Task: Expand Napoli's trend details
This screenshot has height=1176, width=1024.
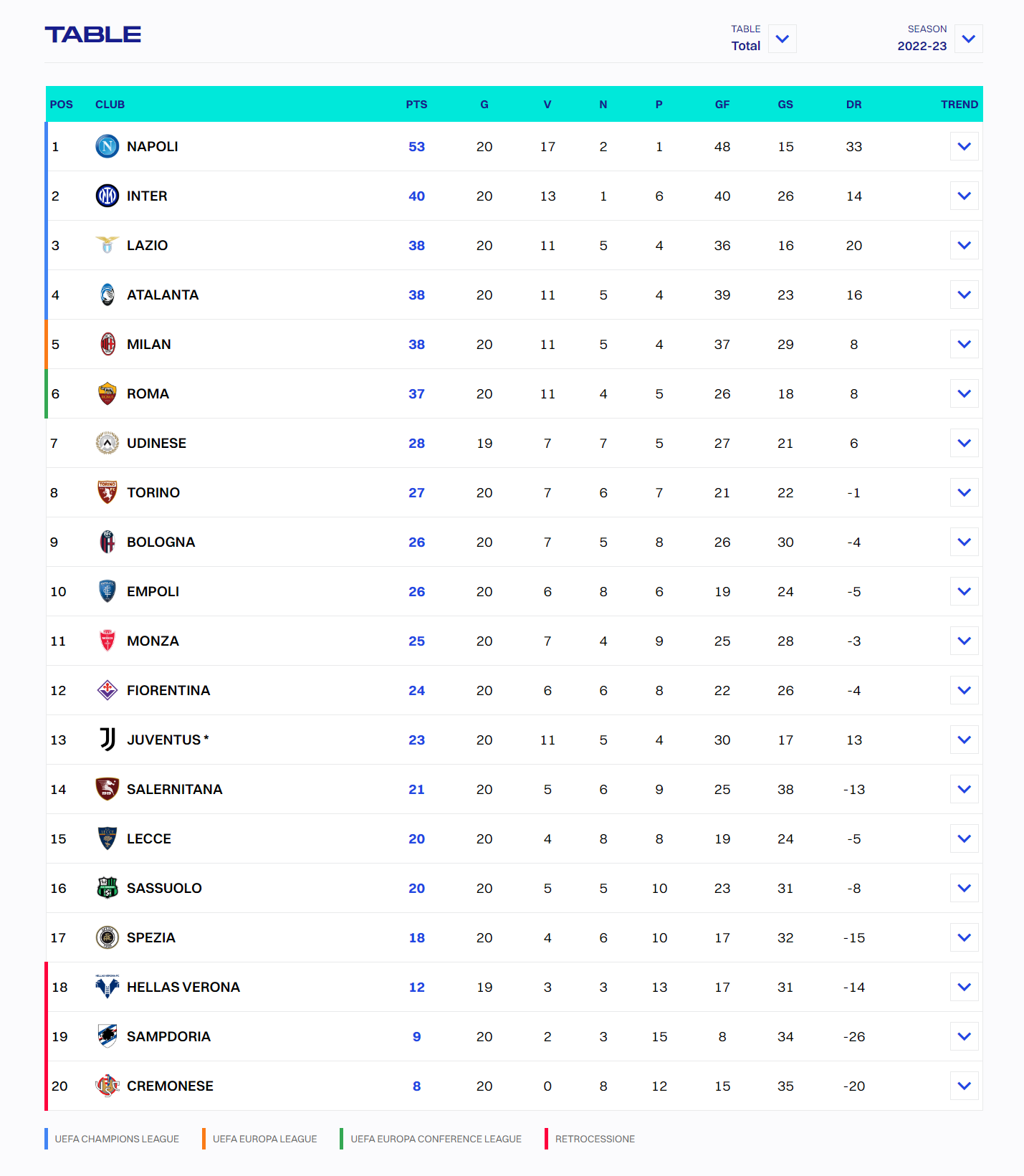Action: pyautogui.click(x=964, y=146)
